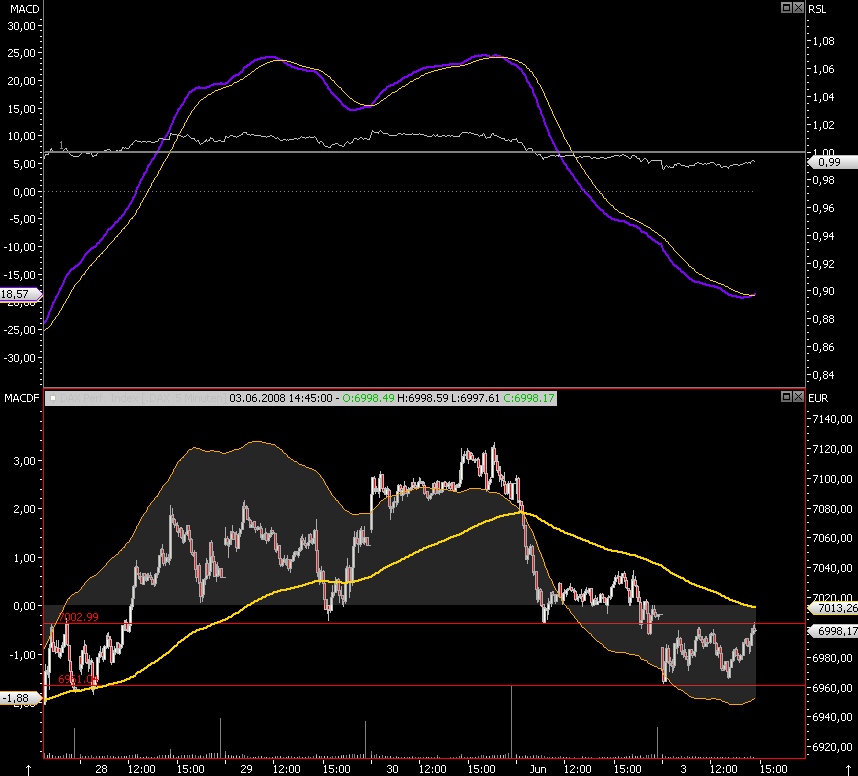Click the 7140,00 price axis label
The image size is (858, 776).
pos(832,419)
